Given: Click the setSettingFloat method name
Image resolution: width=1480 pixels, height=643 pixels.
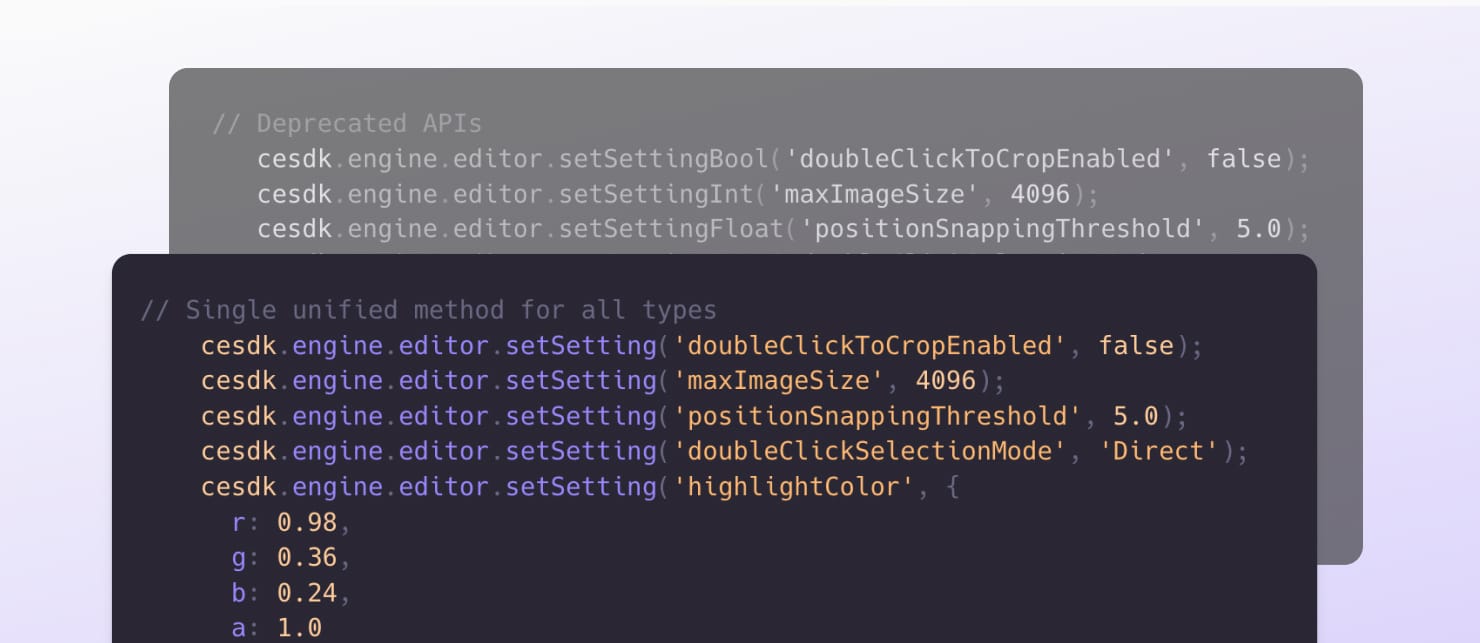Looking at the screenshot, I should (x=671, y=229).
